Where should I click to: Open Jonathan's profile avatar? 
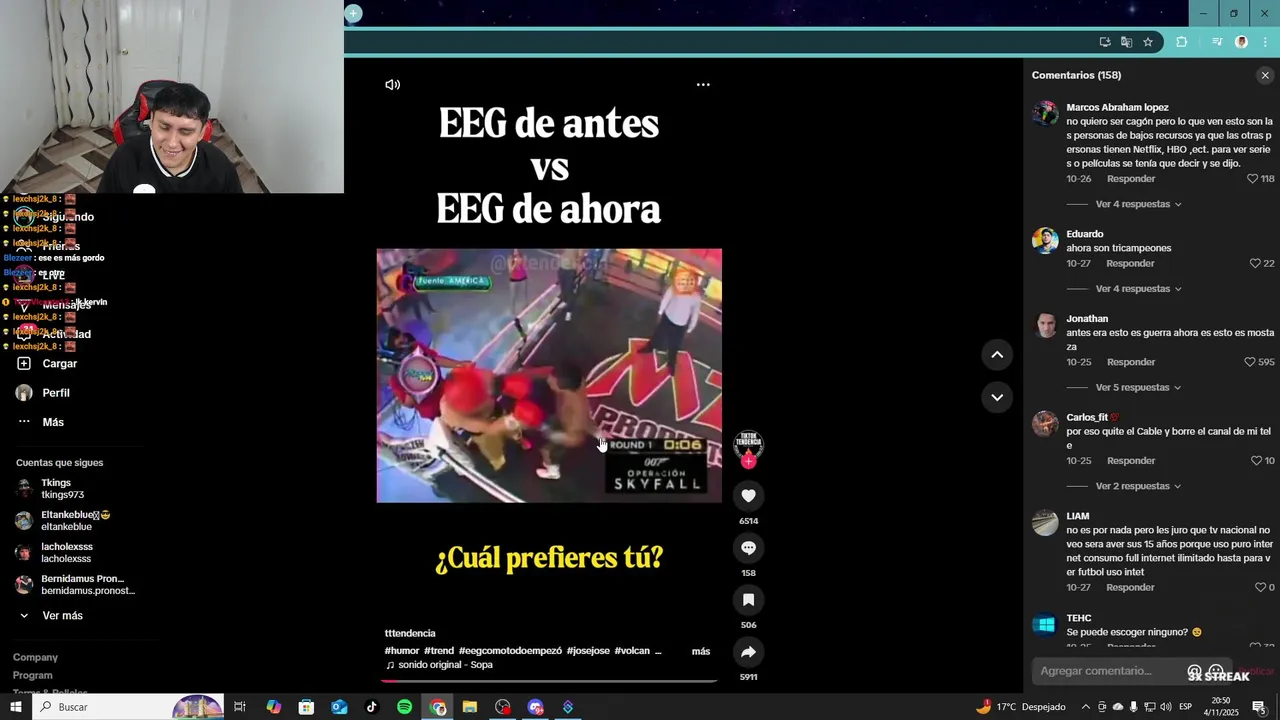1045,325
